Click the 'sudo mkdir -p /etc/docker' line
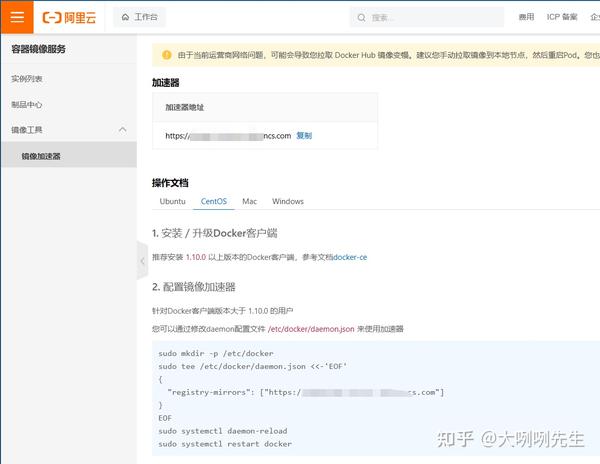600x464 pixels. point(216,353)
